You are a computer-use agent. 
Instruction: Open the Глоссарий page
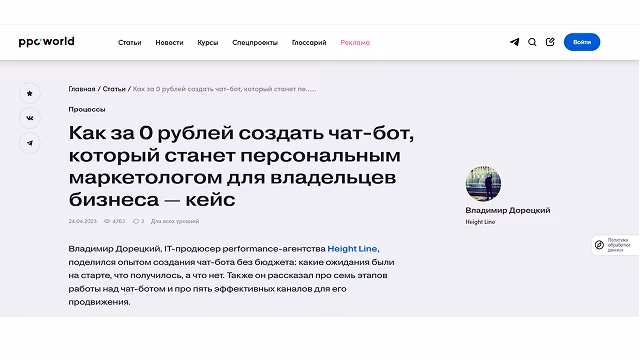click(309, 42)
